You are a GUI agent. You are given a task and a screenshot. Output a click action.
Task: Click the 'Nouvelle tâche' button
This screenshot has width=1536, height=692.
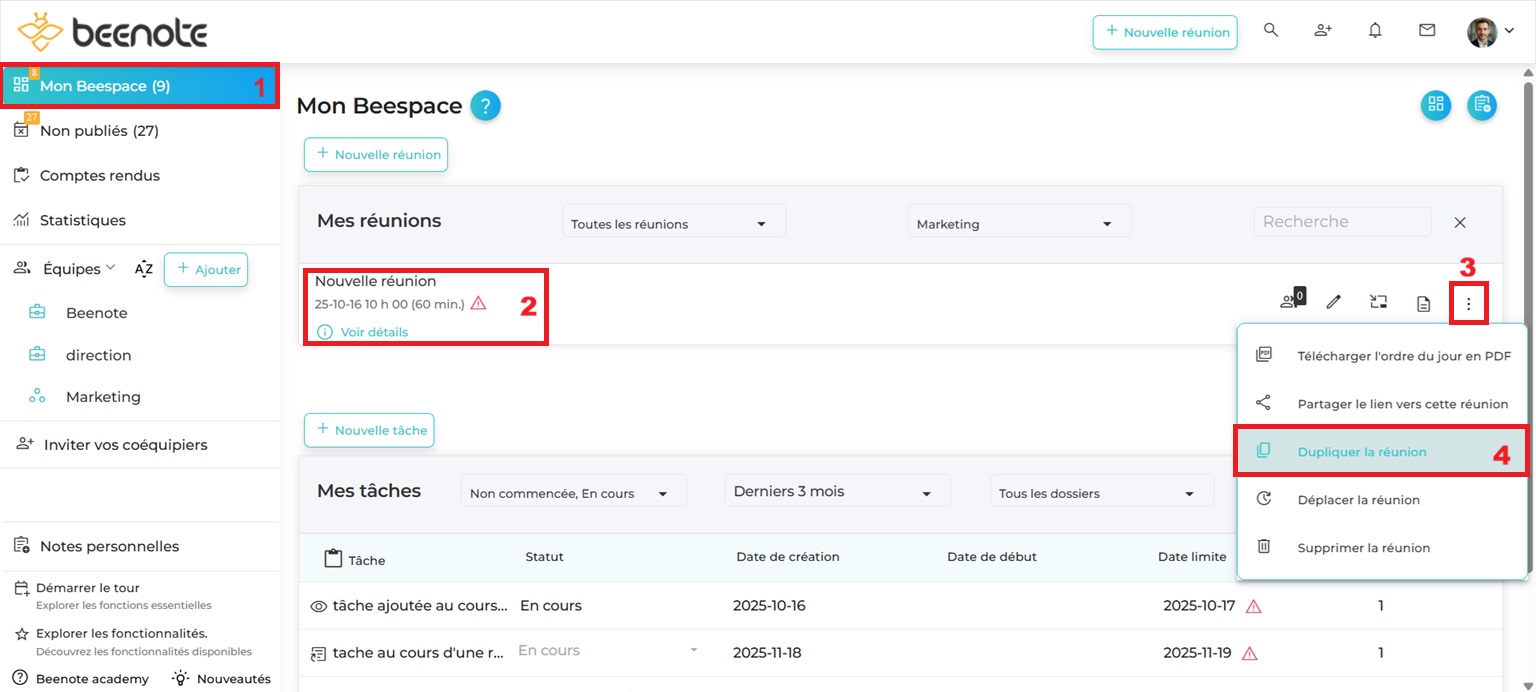tap(369, 430)
